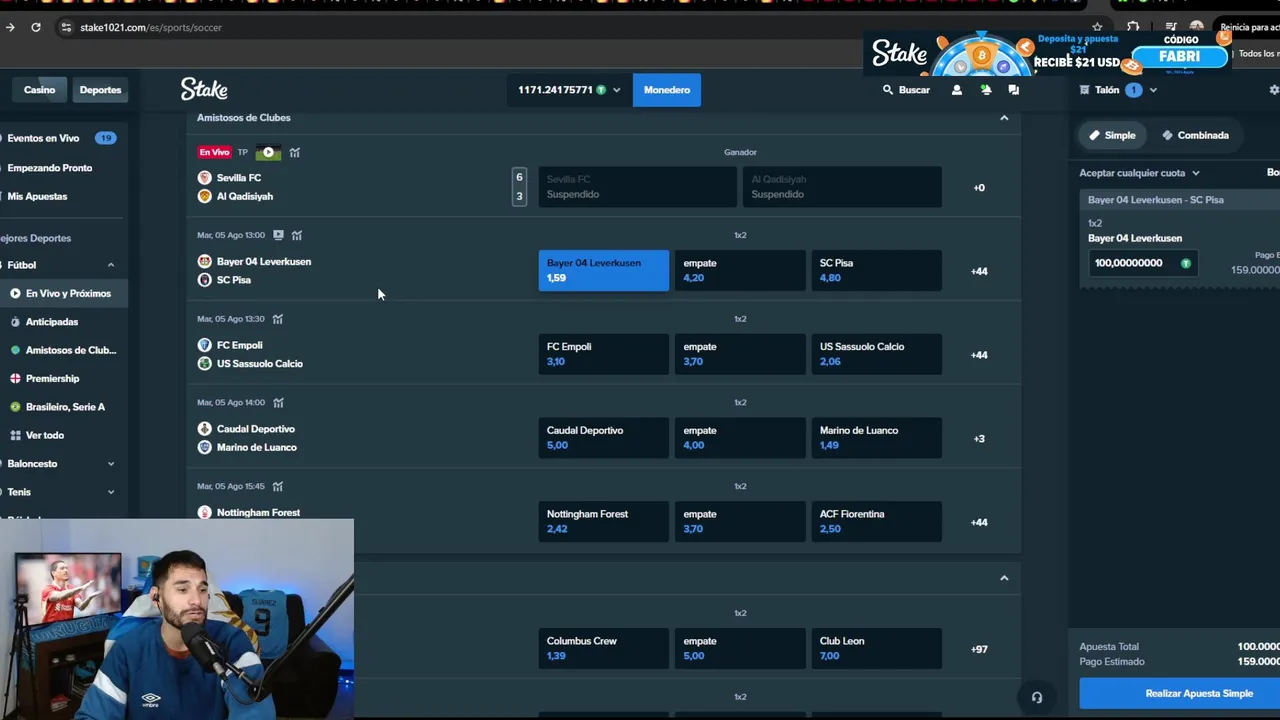The width and height of the screenshot is (1280, 720).
Task: Open Empezando Pronto in sidebar
Action: tap(49, 168)
